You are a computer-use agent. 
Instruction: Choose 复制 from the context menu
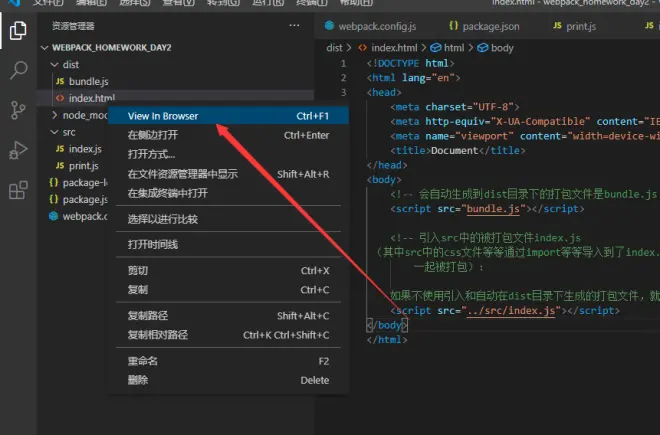pyautogui.click(x=228, y=290)
